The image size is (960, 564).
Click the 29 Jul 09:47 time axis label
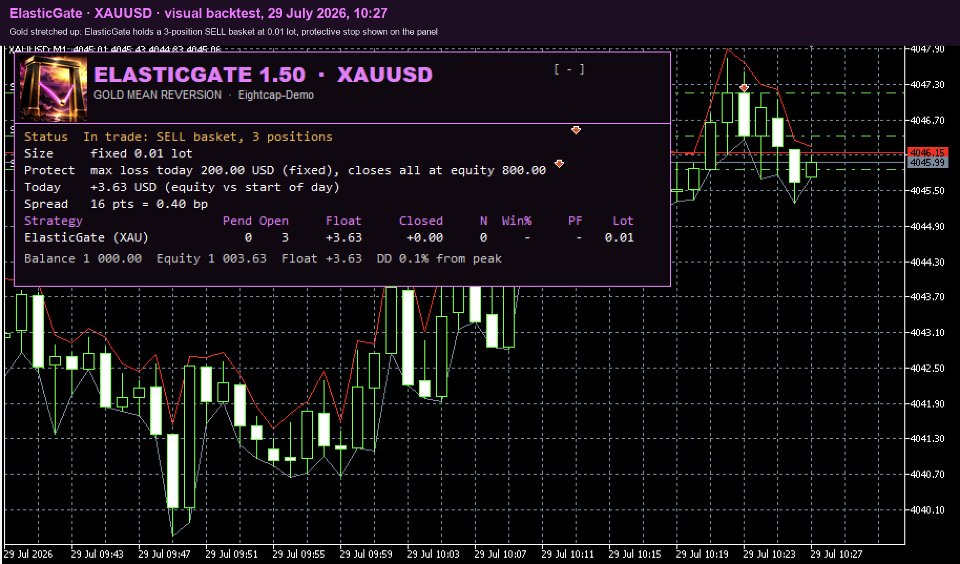pyautogui.click(x=164, y=554)
